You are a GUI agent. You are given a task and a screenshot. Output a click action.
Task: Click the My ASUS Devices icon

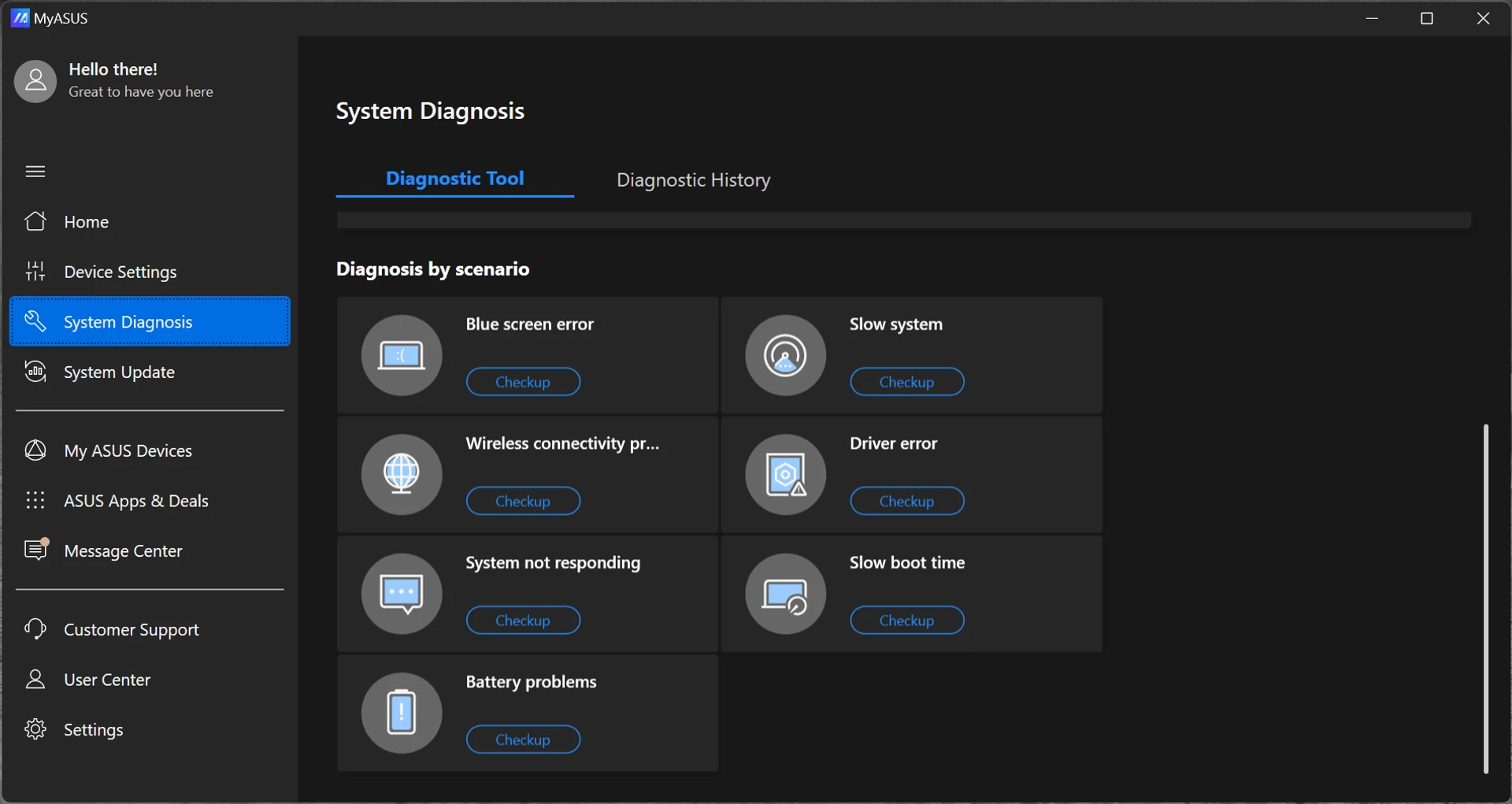[x=35, y=450]
